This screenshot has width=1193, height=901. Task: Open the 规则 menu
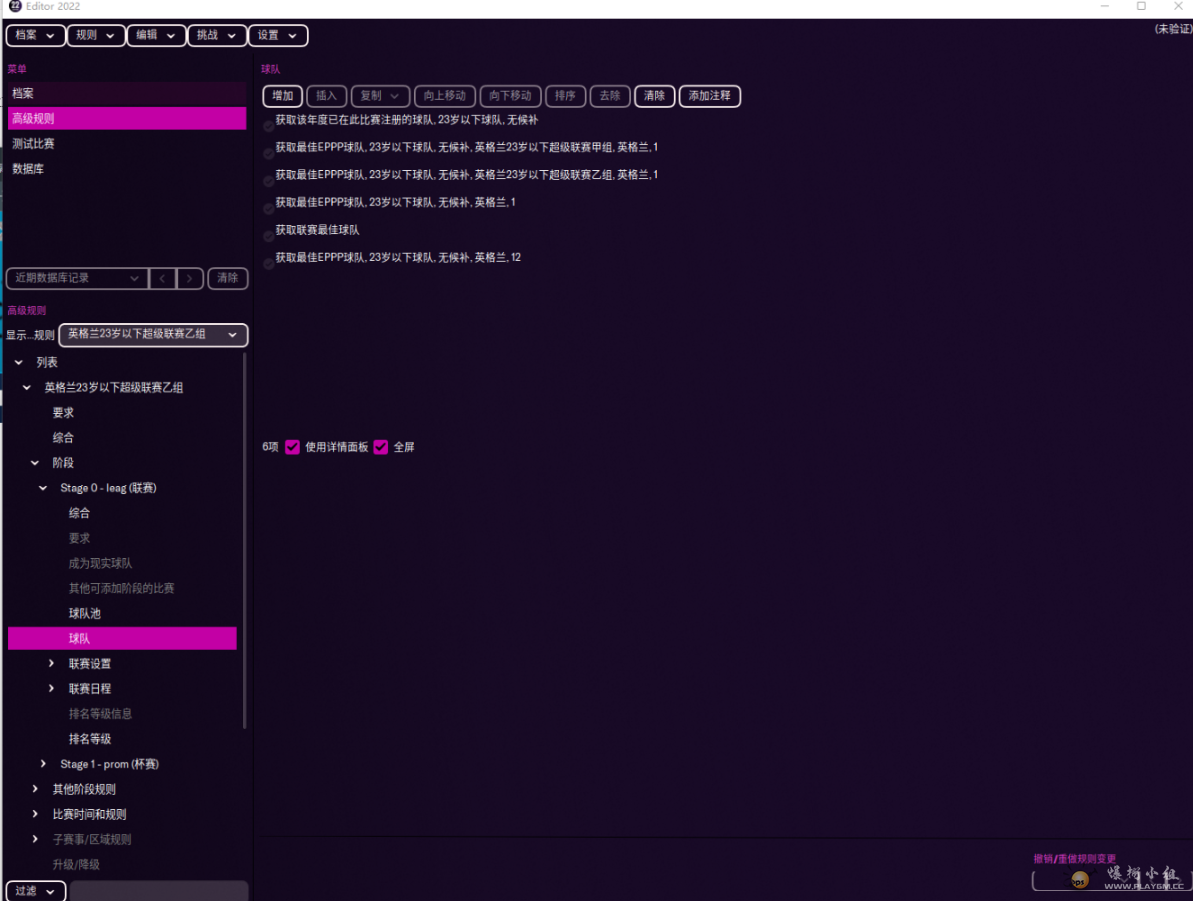[96, 35]
